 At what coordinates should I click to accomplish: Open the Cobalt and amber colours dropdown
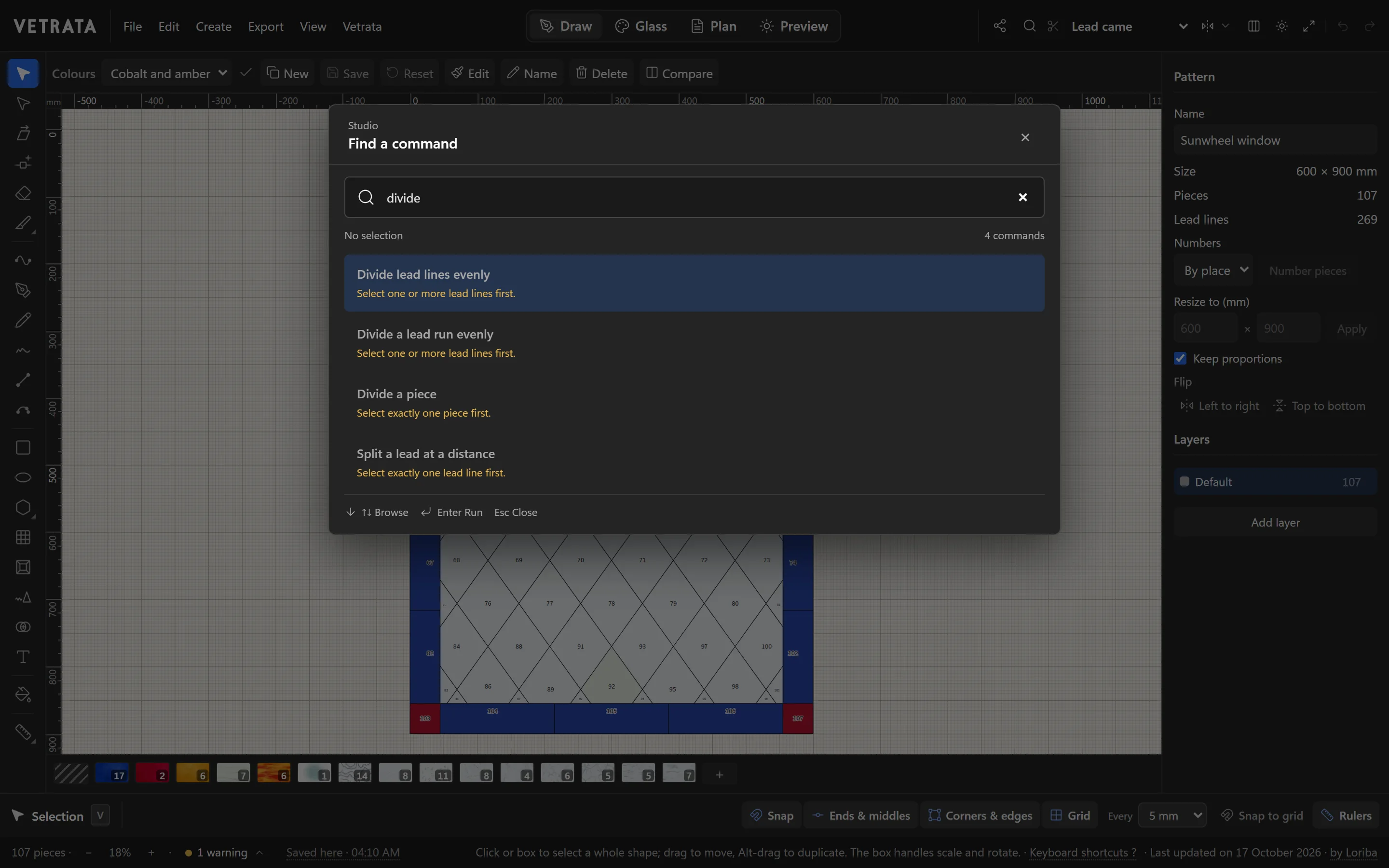pos(168,73)
